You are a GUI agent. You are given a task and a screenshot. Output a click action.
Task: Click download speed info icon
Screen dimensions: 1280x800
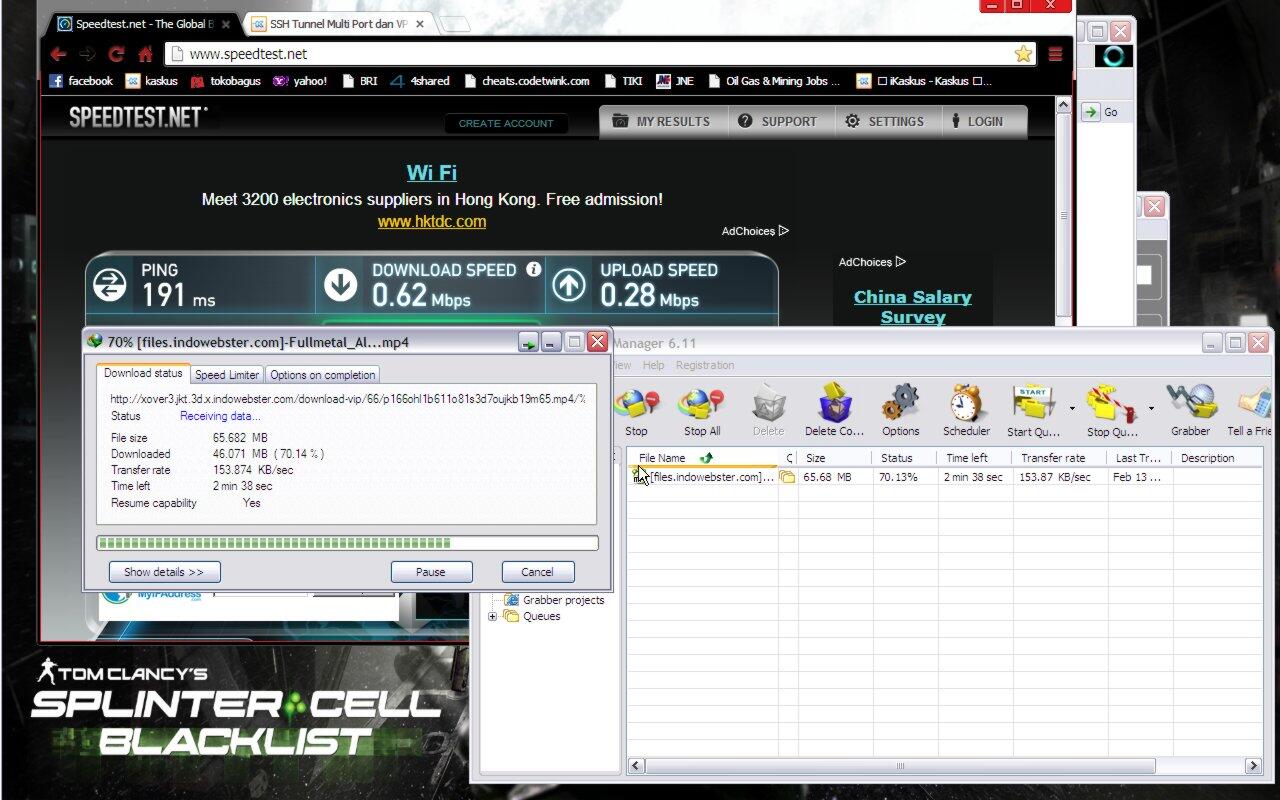(x=533, y=269)
